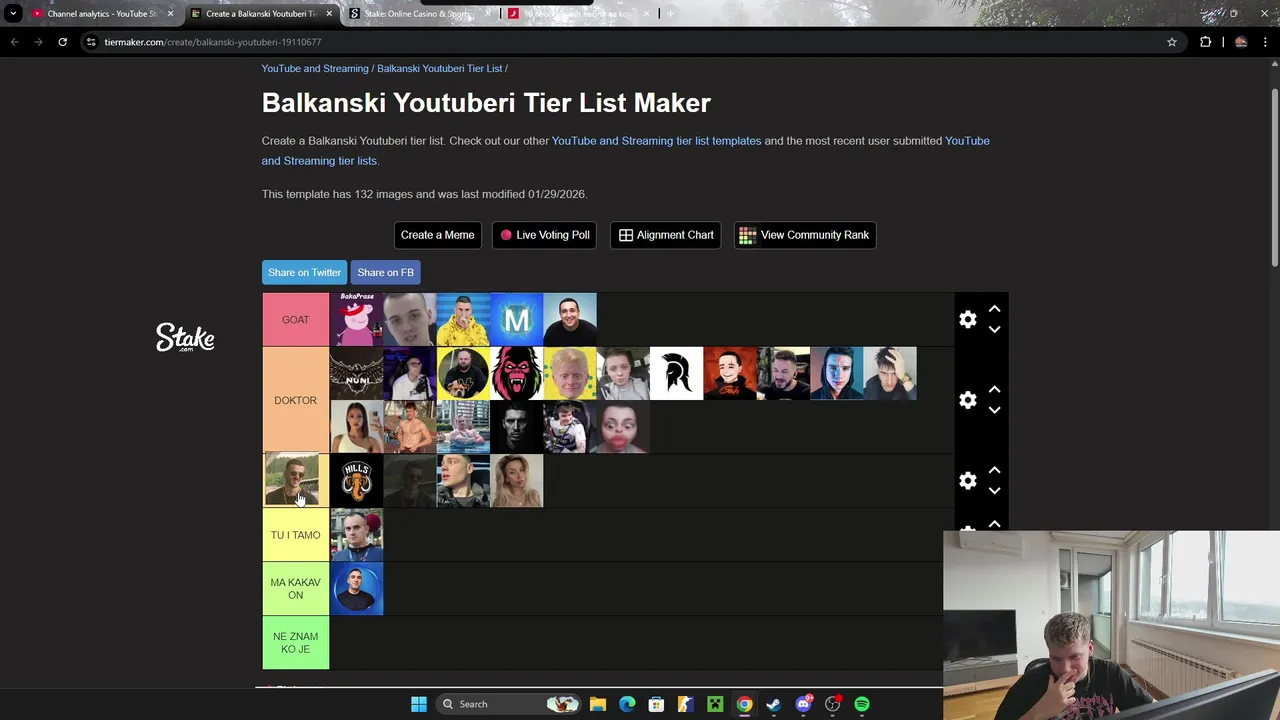Select the white Spartan helmet thumbnail
The height and width of the screenshot is (720, 1280).
[676, 373]
